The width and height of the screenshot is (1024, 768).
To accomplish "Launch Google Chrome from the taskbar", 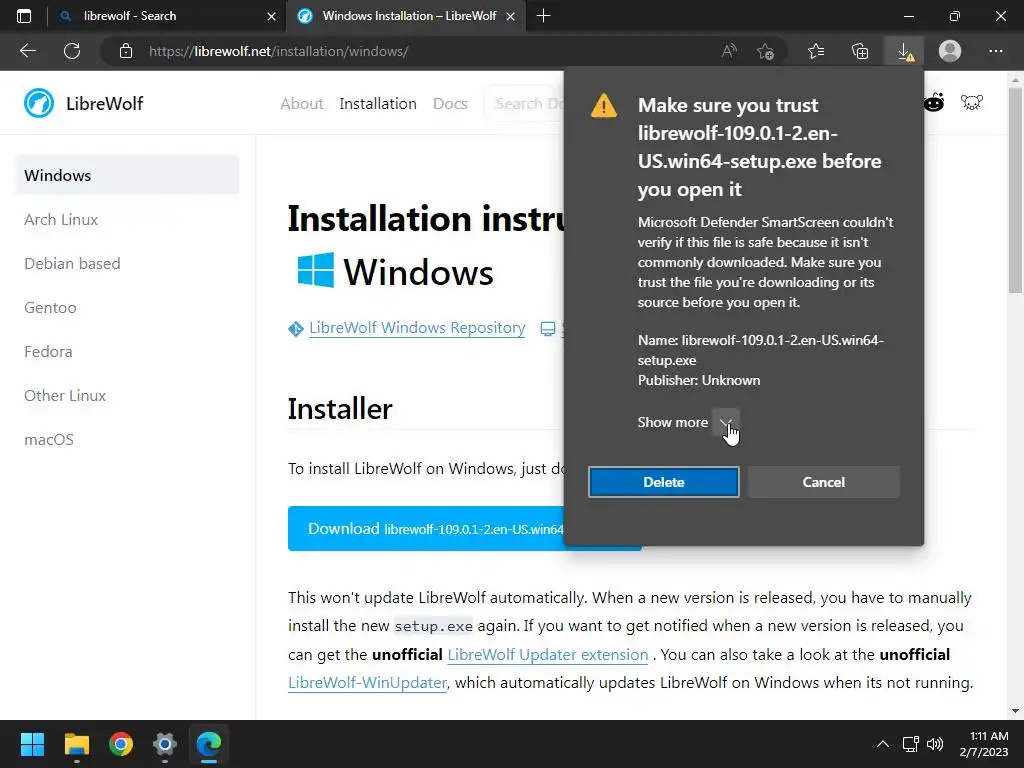I will (121, 744).
